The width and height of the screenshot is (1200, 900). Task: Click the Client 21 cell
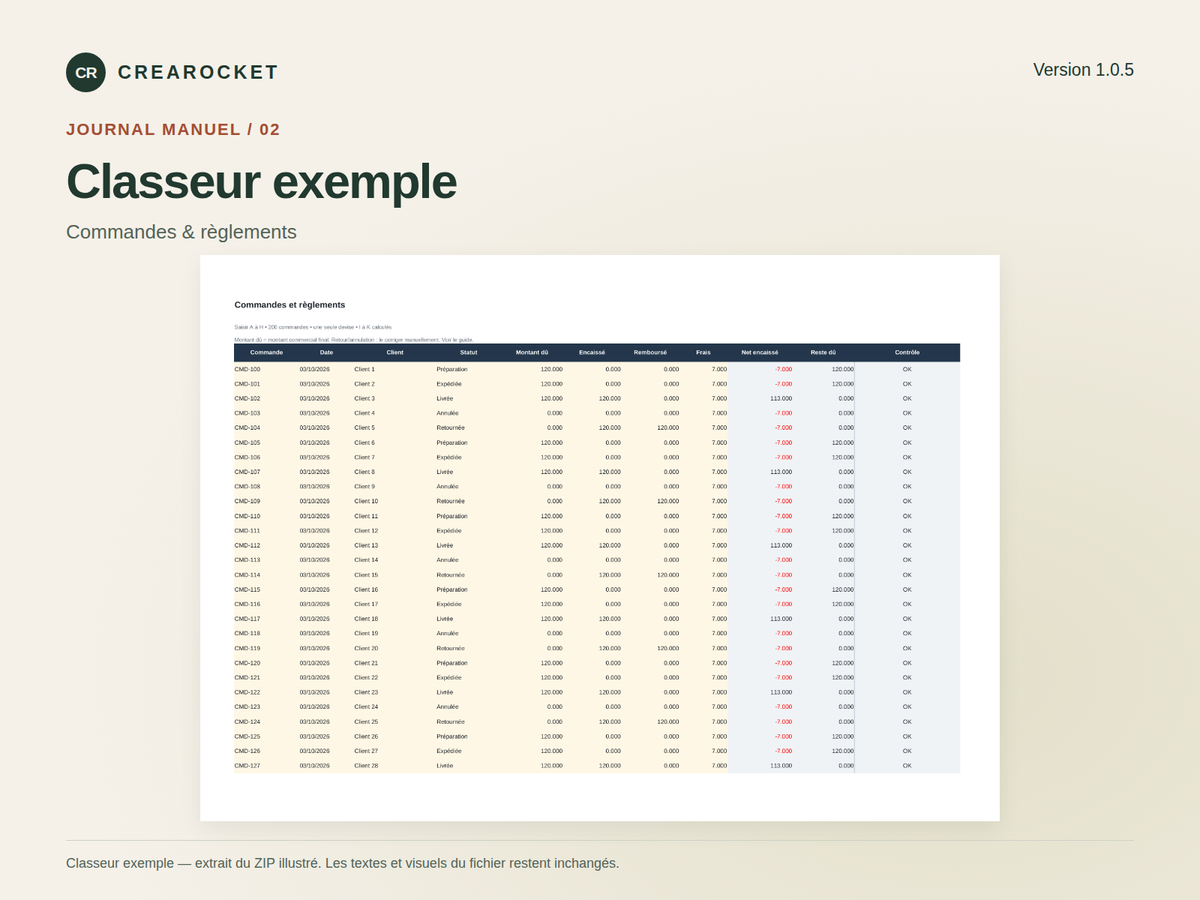click(366, 663)
